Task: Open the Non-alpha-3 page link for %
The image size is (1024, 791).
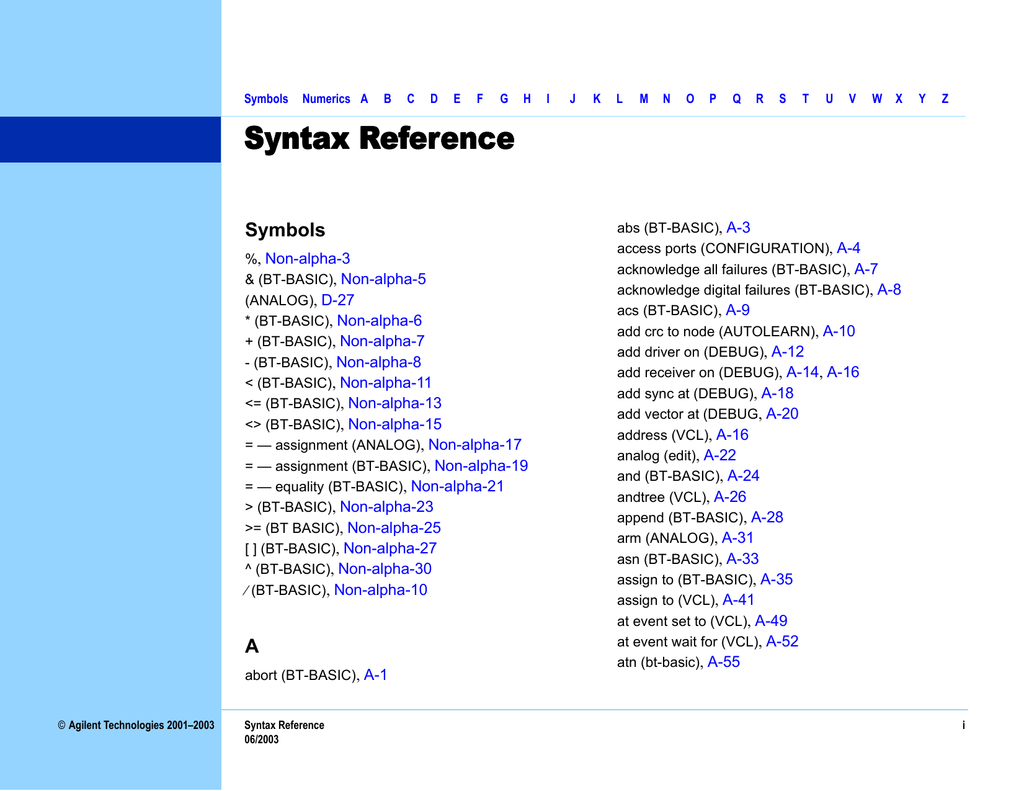Action: click(307, 258)
